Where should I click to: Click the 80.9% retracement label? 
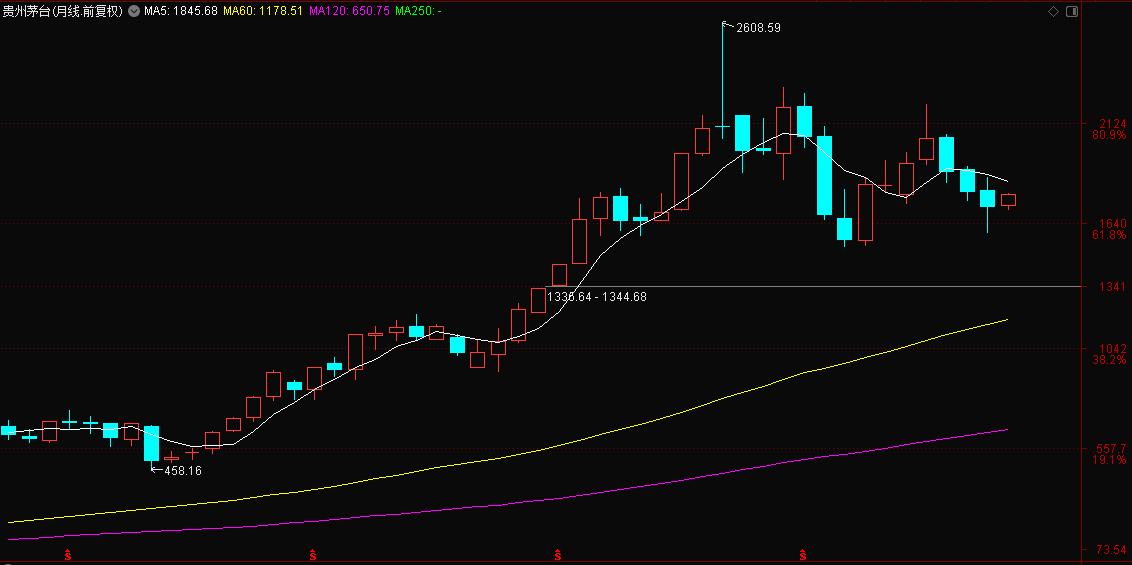click(1108, 135)
